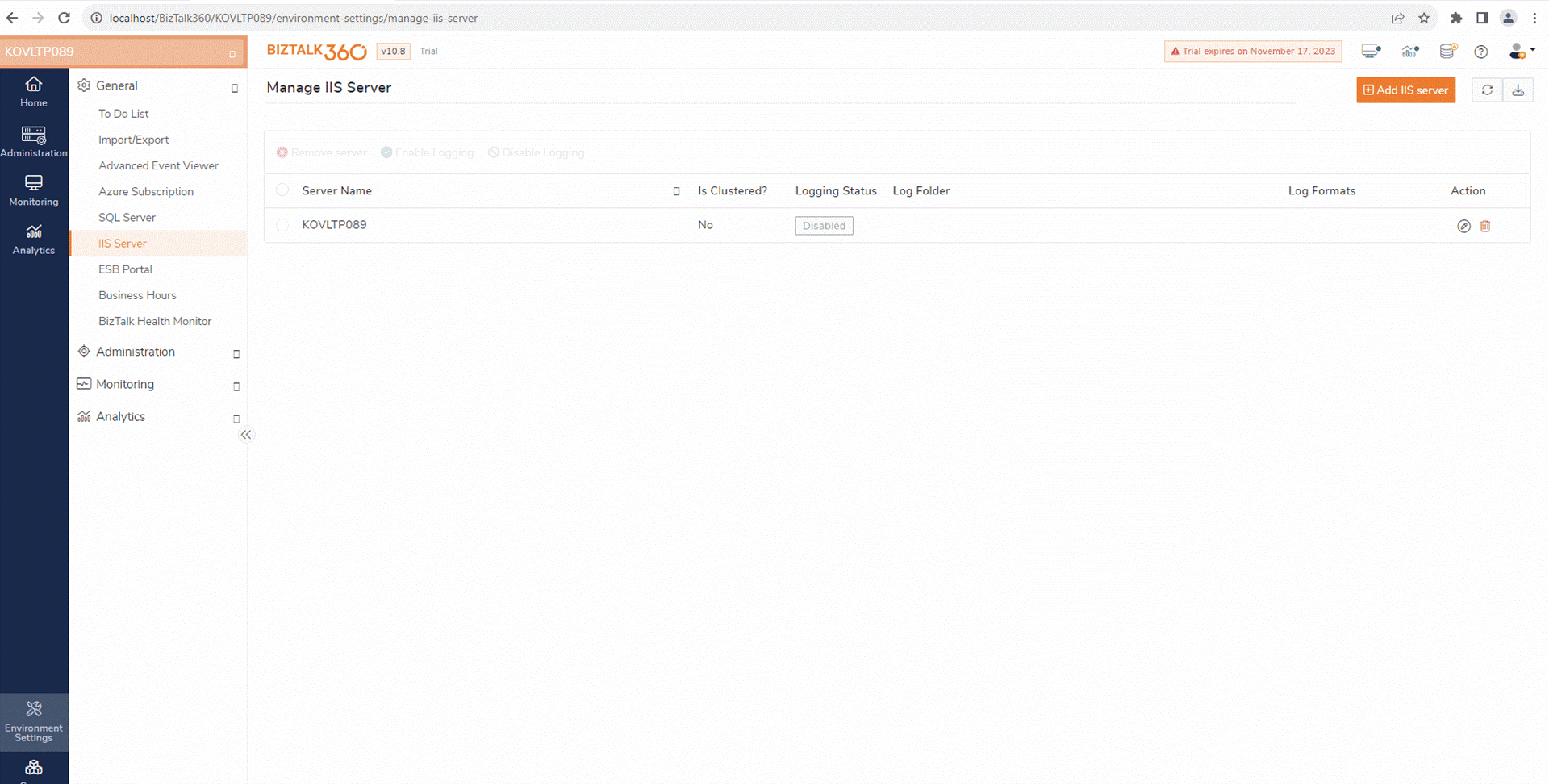Open the Analytics section from the left sidebar
The image size is (1549, 784).
coord(33,239)
